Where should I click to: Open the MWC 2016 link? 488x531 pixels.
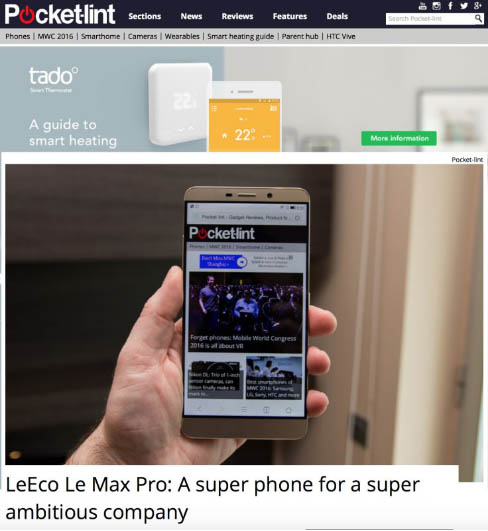coord(55,36)
